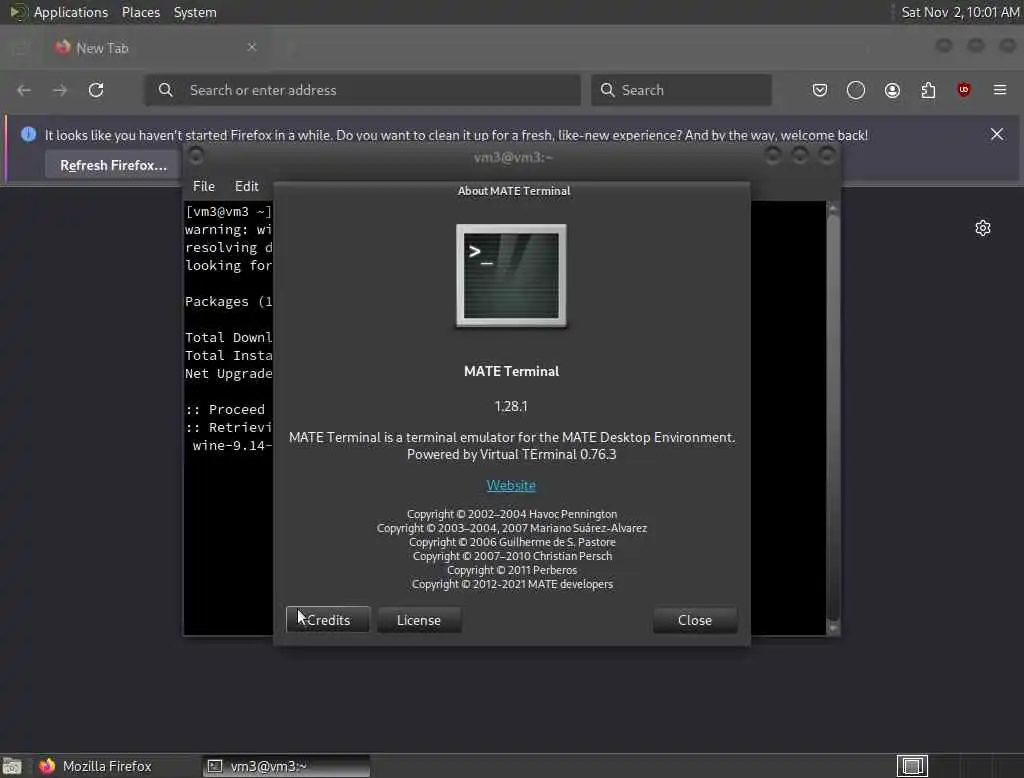Open New Tab personalize gear icon
Image resolution: width=1024 pixels, height=778 pixels.
[x=983, y=228]
